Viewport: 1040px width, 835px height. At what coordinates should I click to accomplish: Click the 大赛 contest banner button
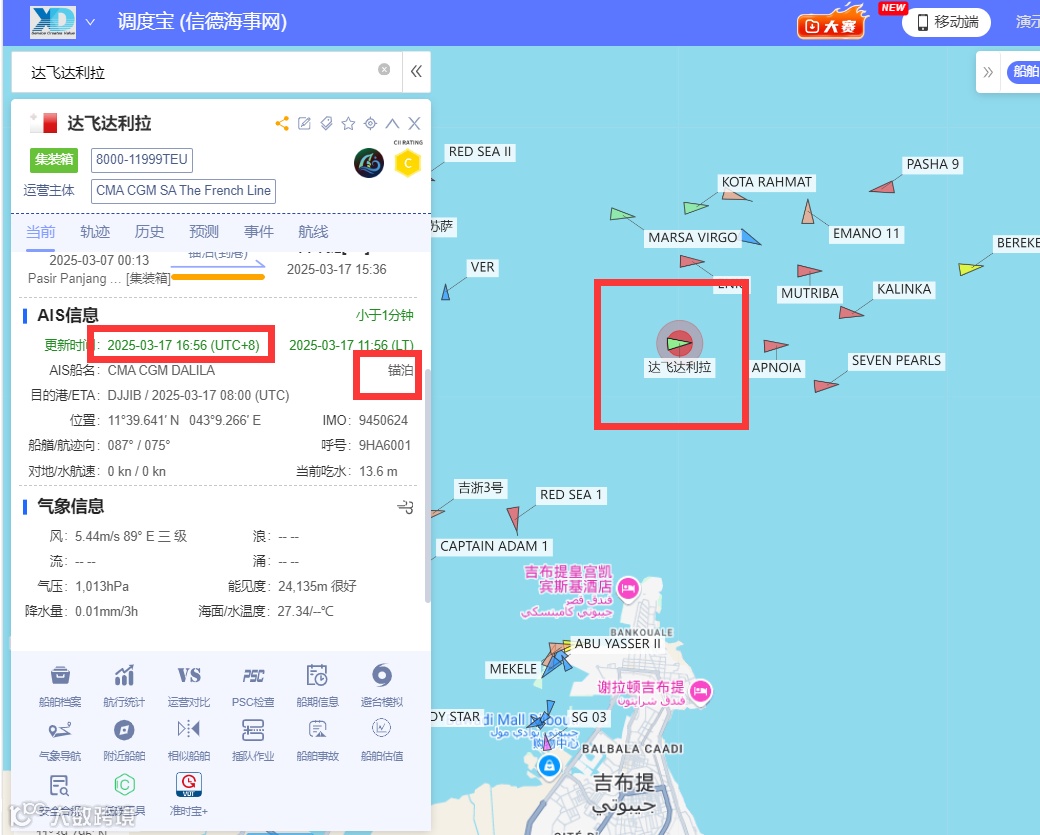(x=832, y=24)
